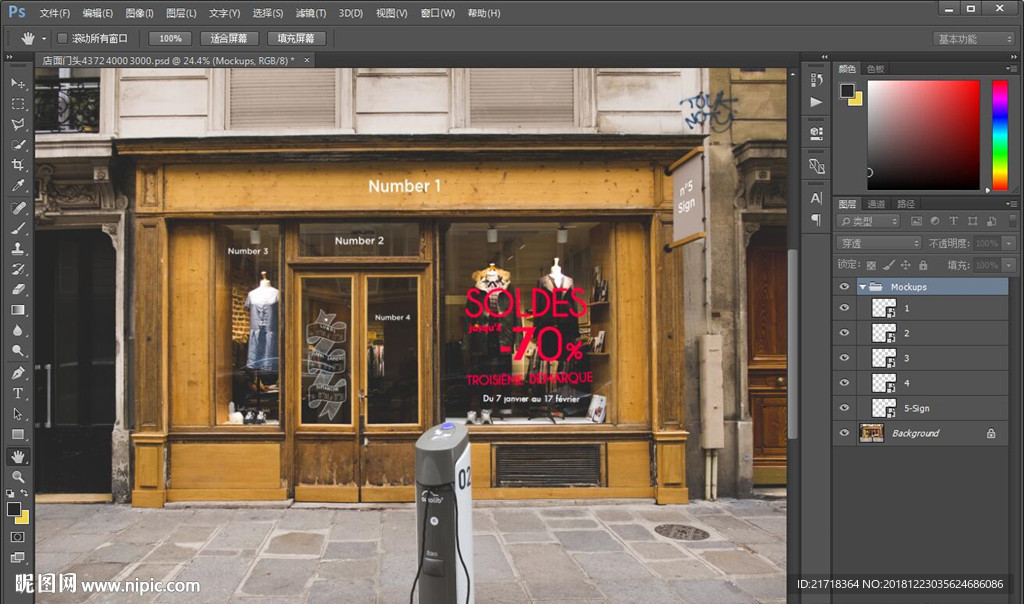Open the opacity dropdown arrow

point(1009,243)
